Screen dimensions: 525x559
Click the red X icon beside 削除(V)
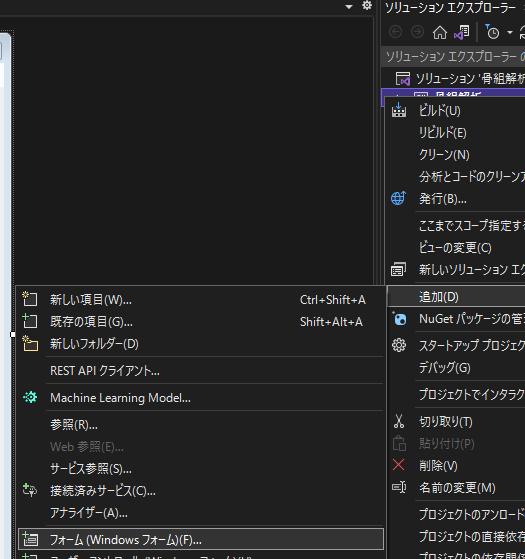coord(398,465)
